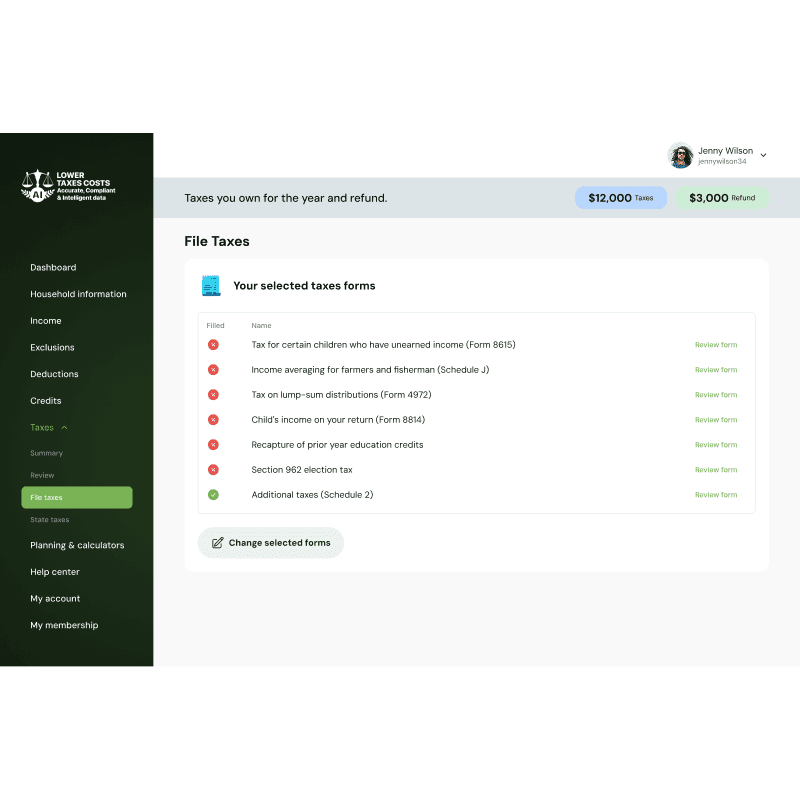Viewport: 800px width, 800px height.
Task: Click the File Taxes page heading
Action: (217, 241)
